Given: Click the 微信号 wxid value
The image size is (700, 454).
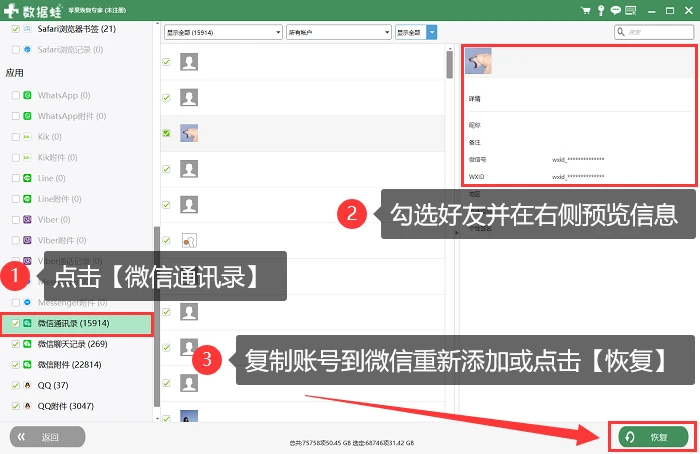Looking at the screenshot, I should tap(578, 159).
